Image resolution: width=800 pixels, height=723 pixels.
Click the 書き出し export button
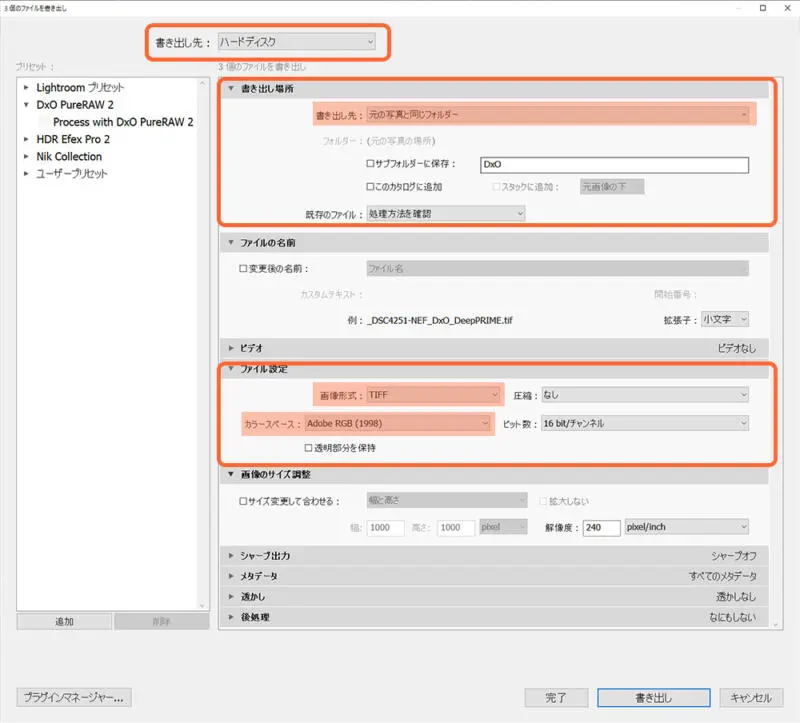pos(654,697)
